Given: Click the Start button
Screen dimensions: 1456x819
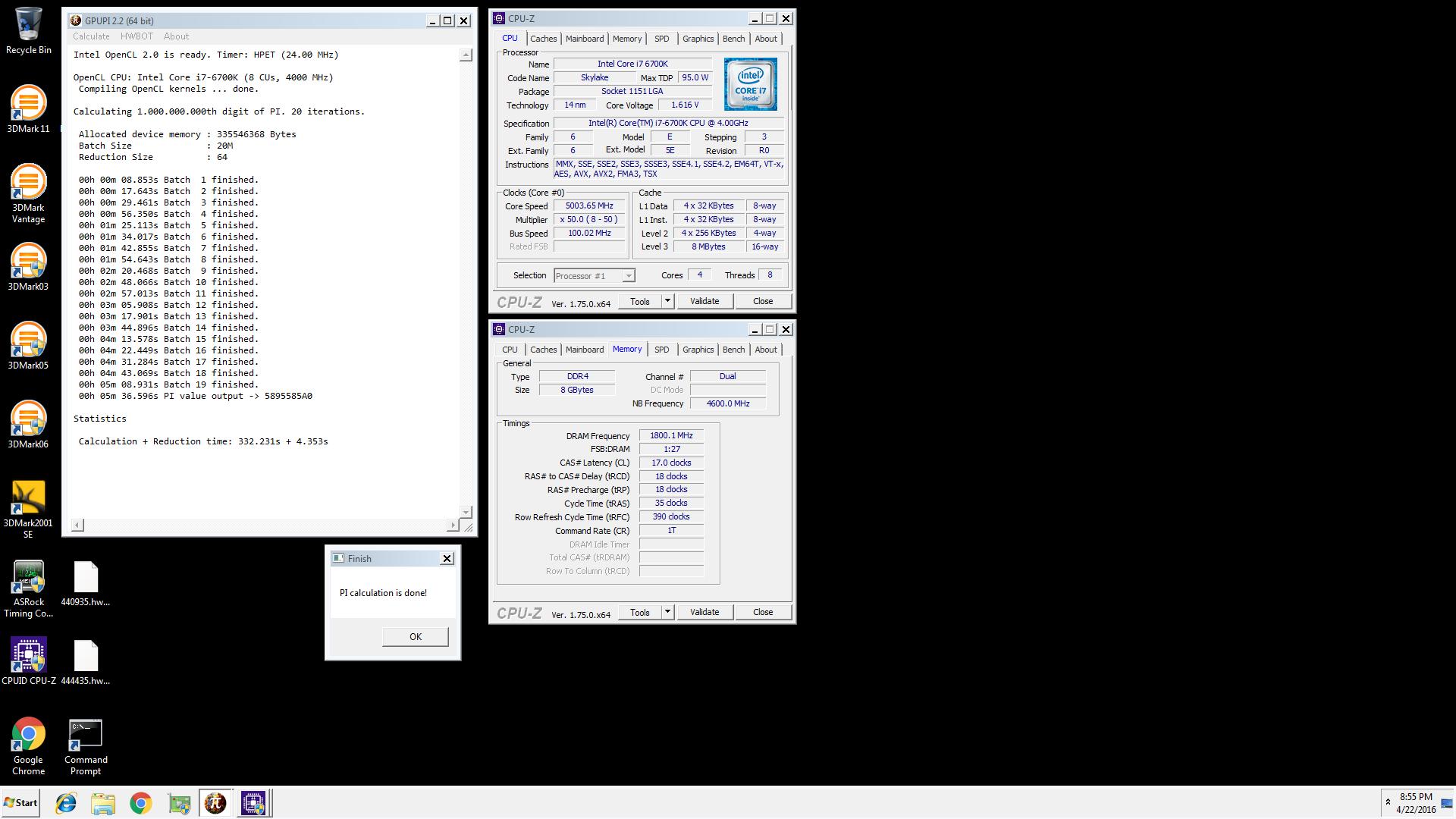Looking at the screenshot, I should (x=20, y=803).
